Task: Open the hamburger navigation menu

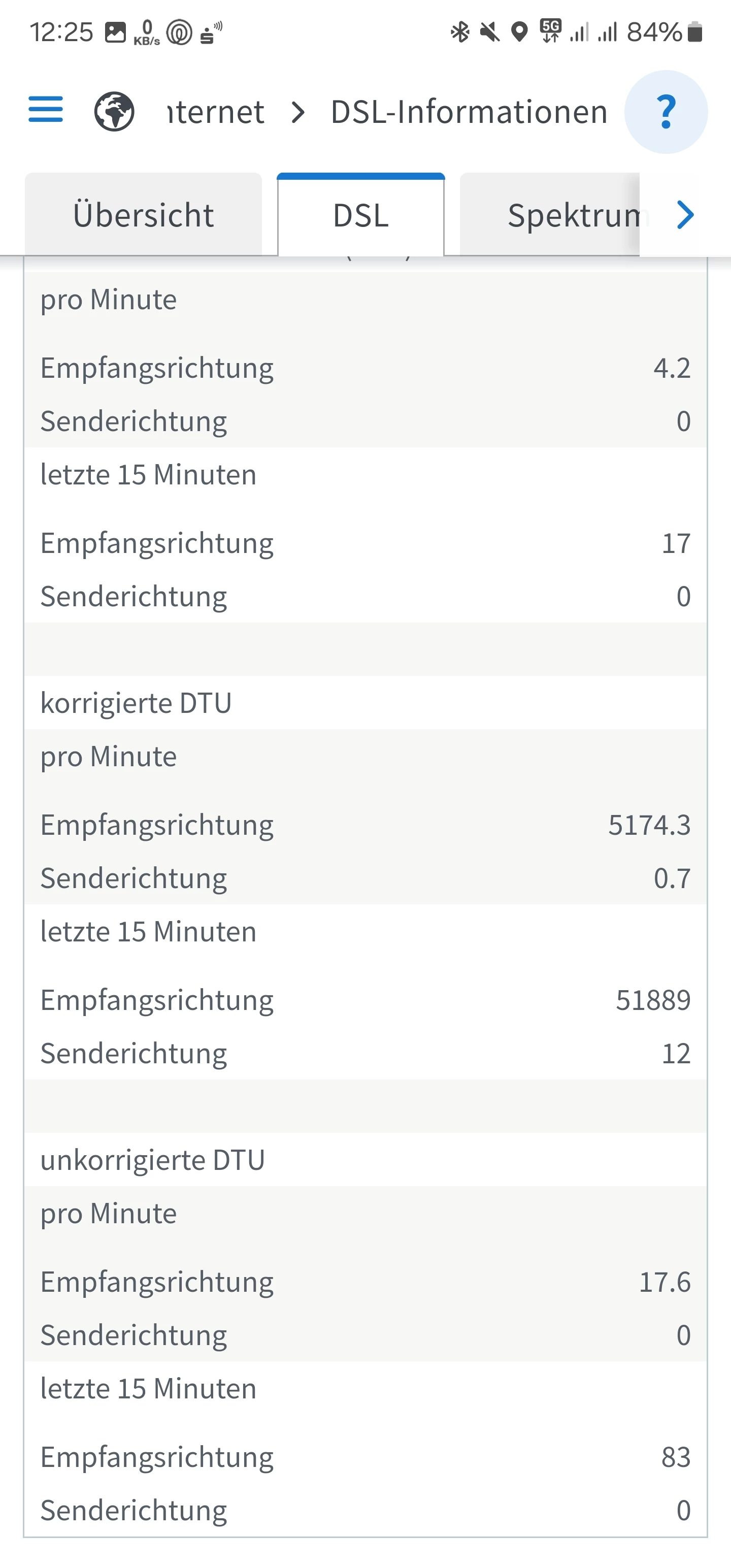Action: point(46,110)
